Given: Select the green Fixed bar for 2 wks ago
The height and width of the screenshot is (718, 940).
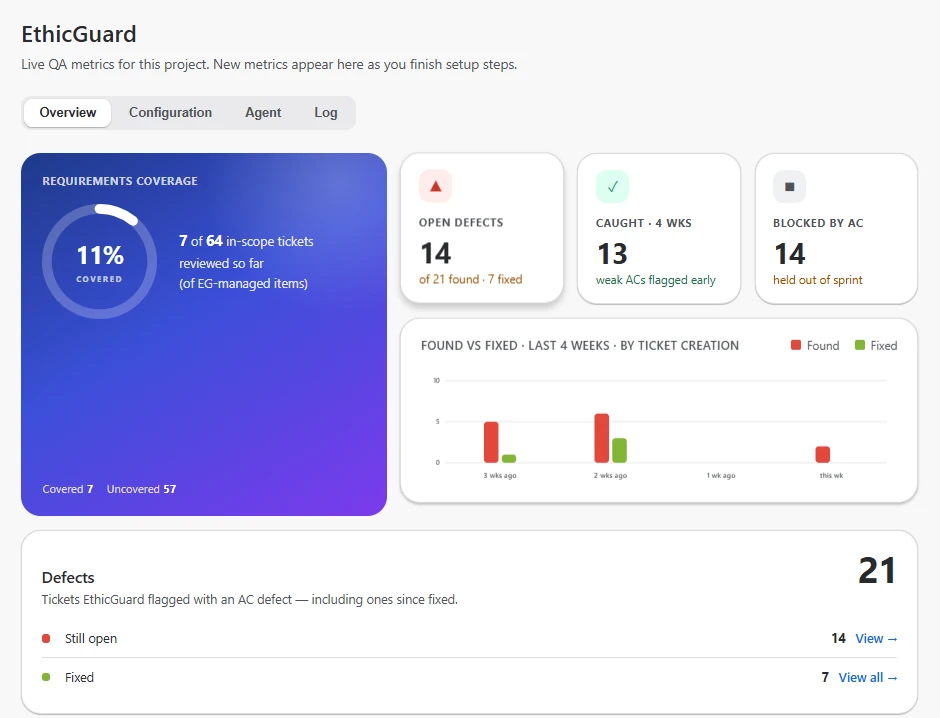Looking at the screenshot, I should 619,451.
